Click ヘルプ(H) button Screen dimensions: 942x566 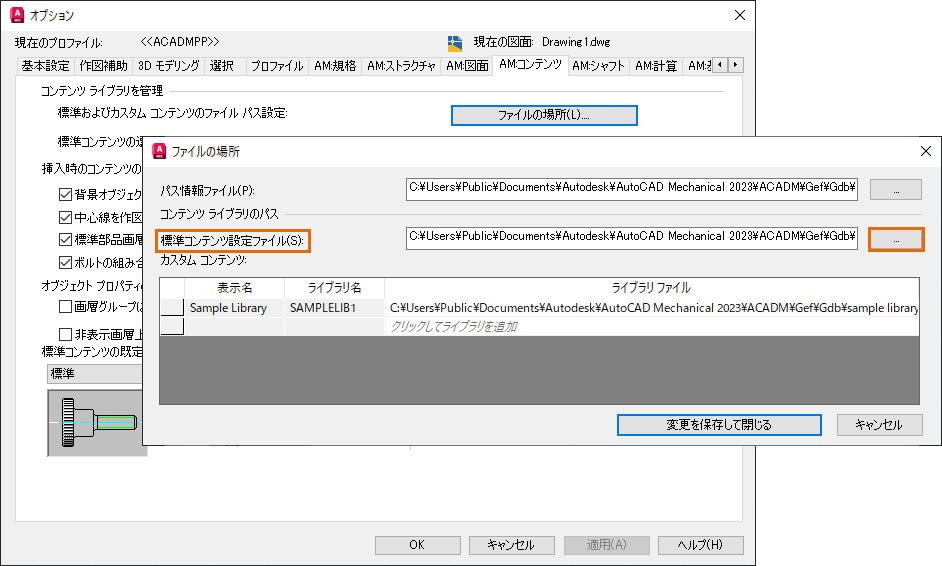tap(700, 545)
